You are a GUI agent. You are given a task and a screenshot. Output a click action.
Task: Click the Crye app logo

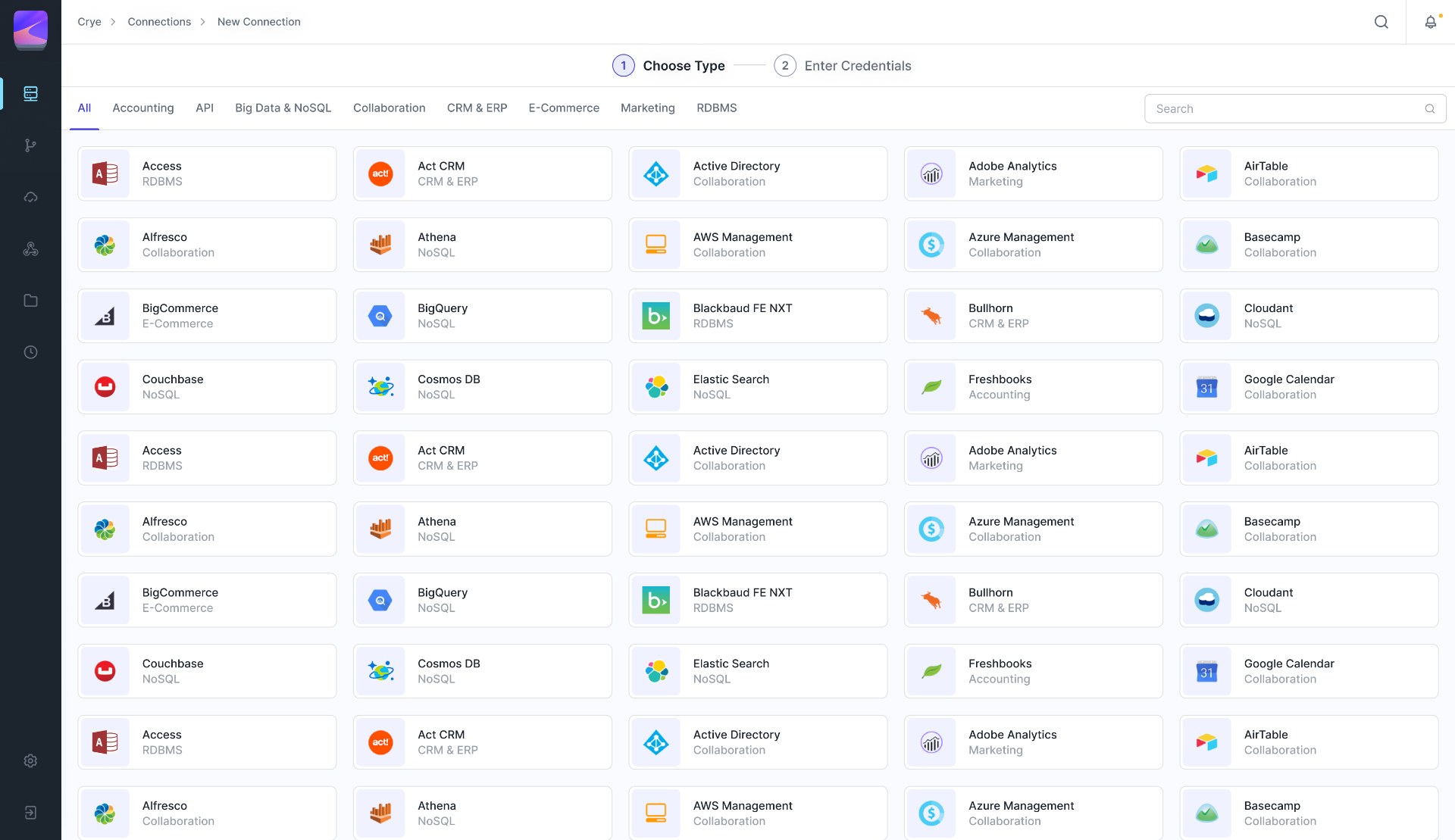pos(30,30)
